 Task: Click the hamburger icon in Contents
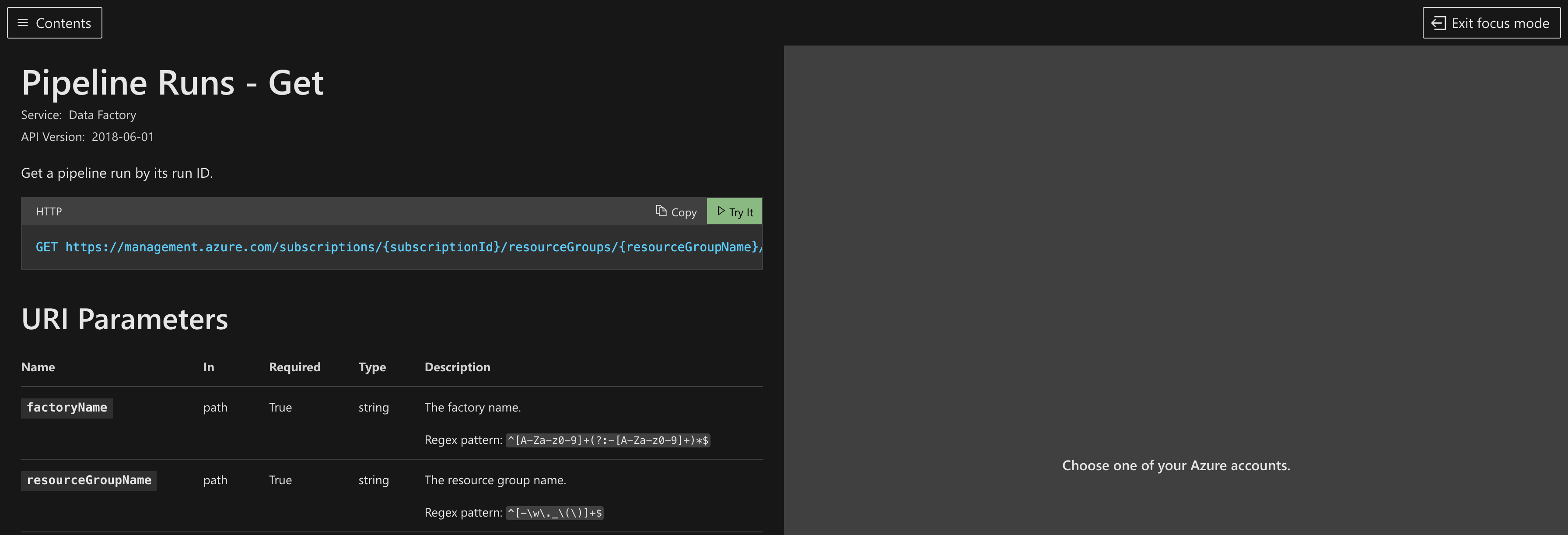(22, 22)
